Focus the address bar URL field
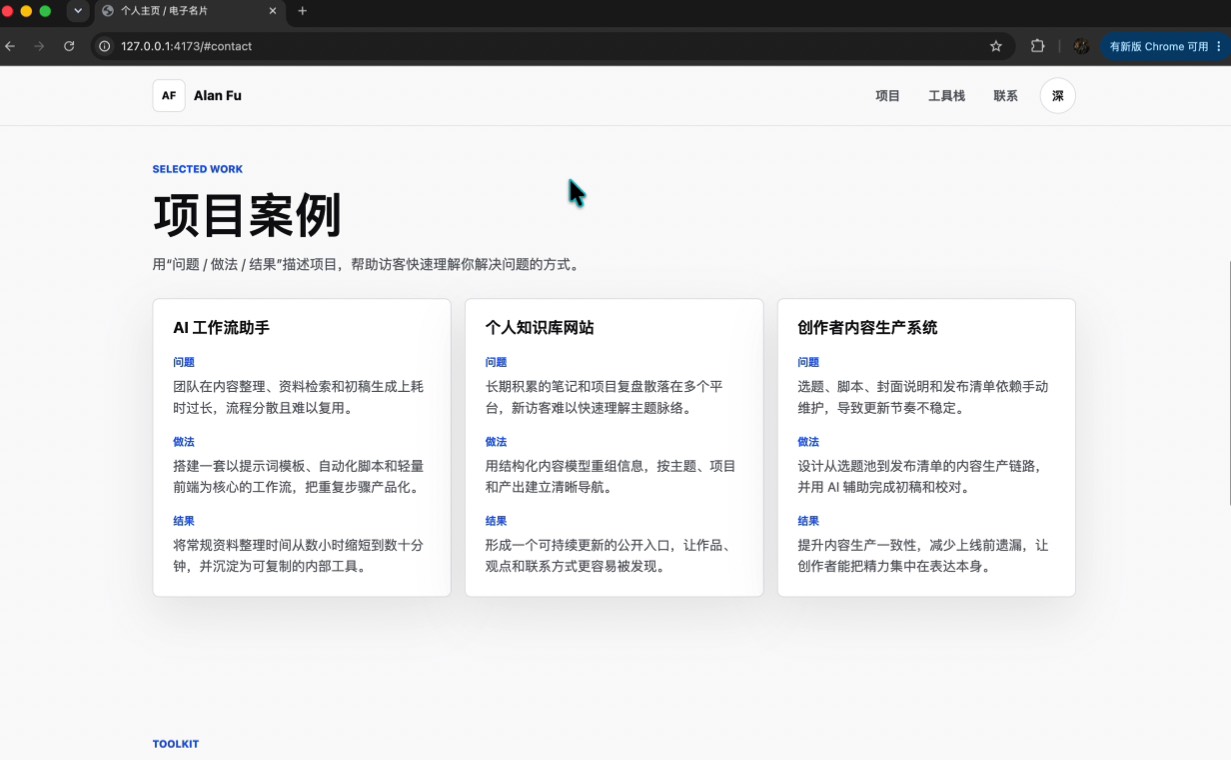This screenshot has height=760, width=1231. (x=550, y=46)
